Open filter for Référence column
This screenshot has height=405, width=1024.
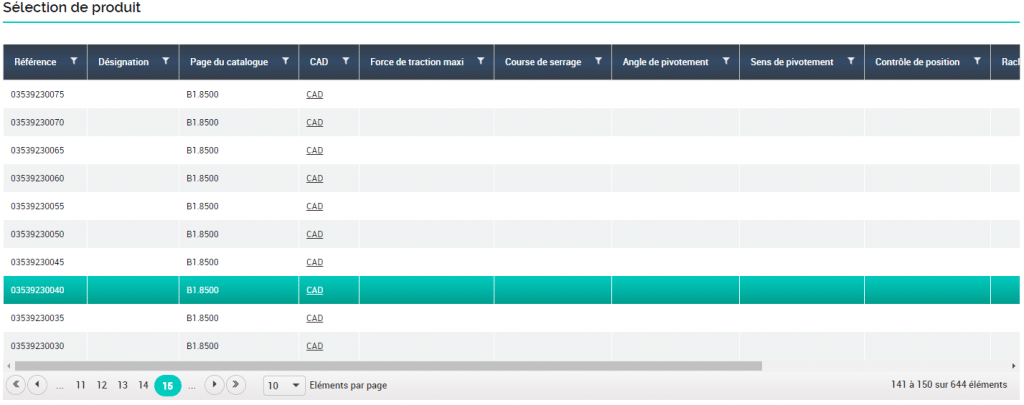pos(73,61)
